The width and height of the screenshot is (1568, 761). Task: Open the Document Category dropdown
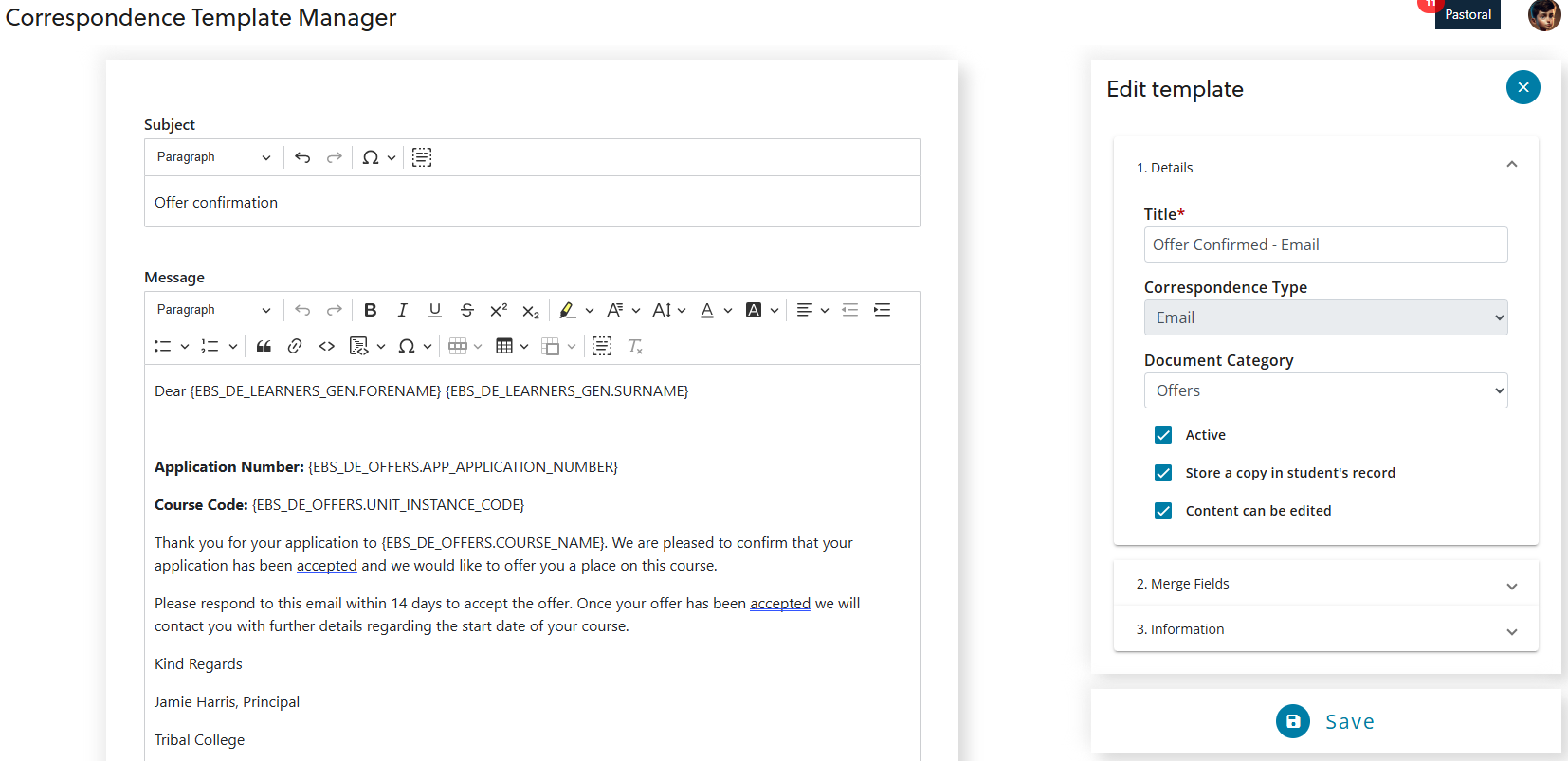(x=1324, y=390)
